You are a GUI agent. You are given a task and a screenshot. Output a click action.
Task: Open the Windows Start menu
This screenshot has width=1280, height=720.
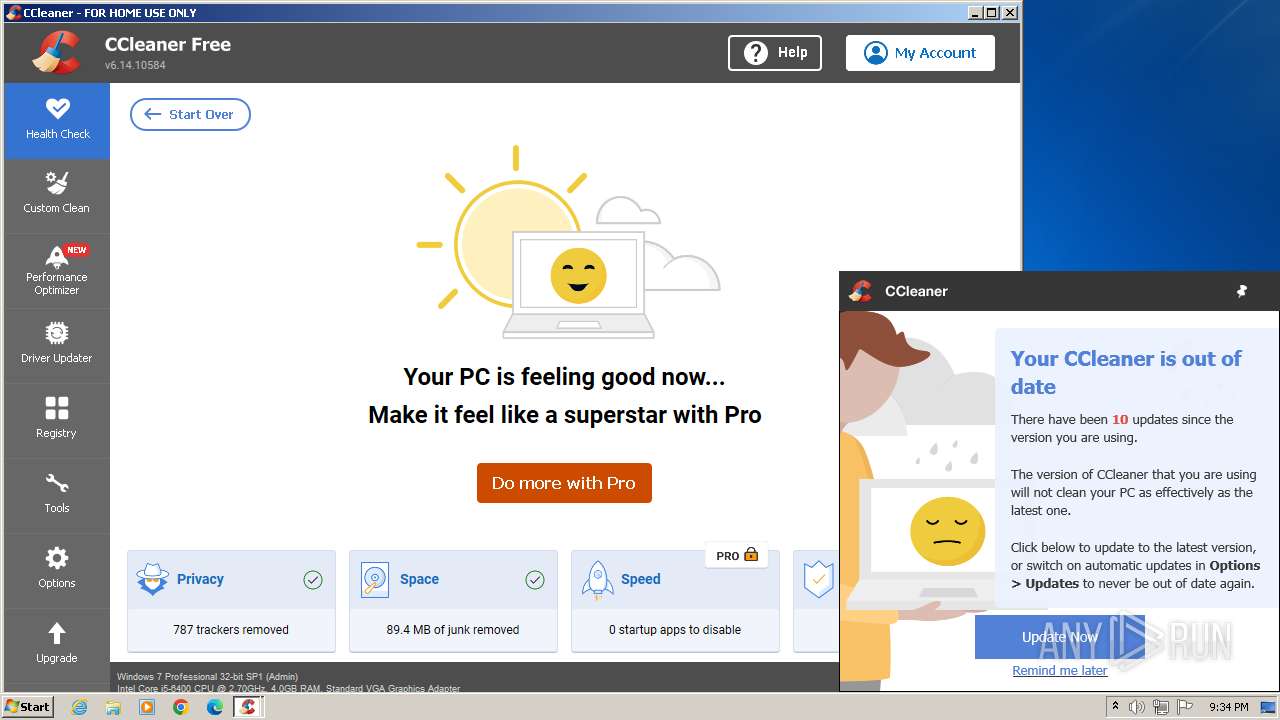pos(28,706)
